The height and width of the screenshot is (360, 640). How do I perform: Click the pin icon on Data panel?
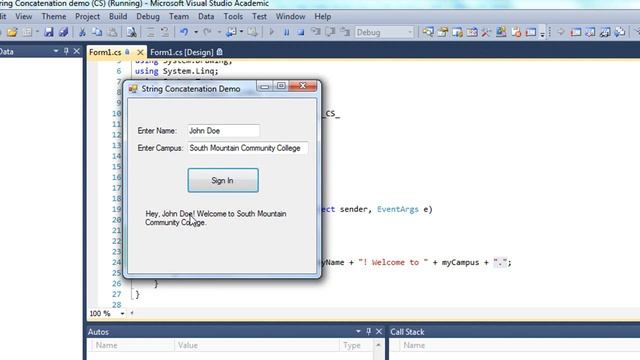(66, 51)
